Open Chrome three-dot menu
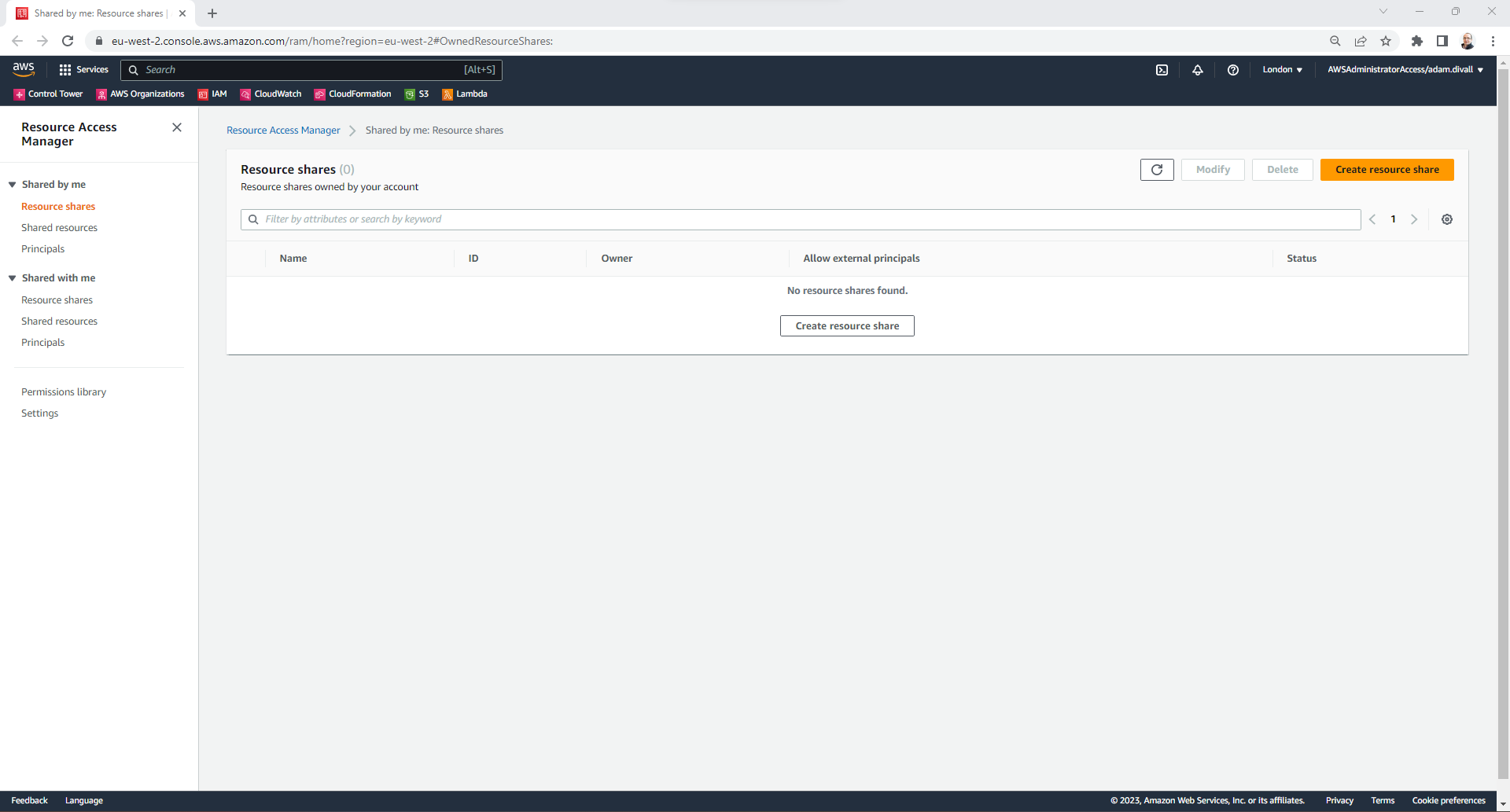Viewport: 1510px width, 812px height. click(x=1493, y=41)
